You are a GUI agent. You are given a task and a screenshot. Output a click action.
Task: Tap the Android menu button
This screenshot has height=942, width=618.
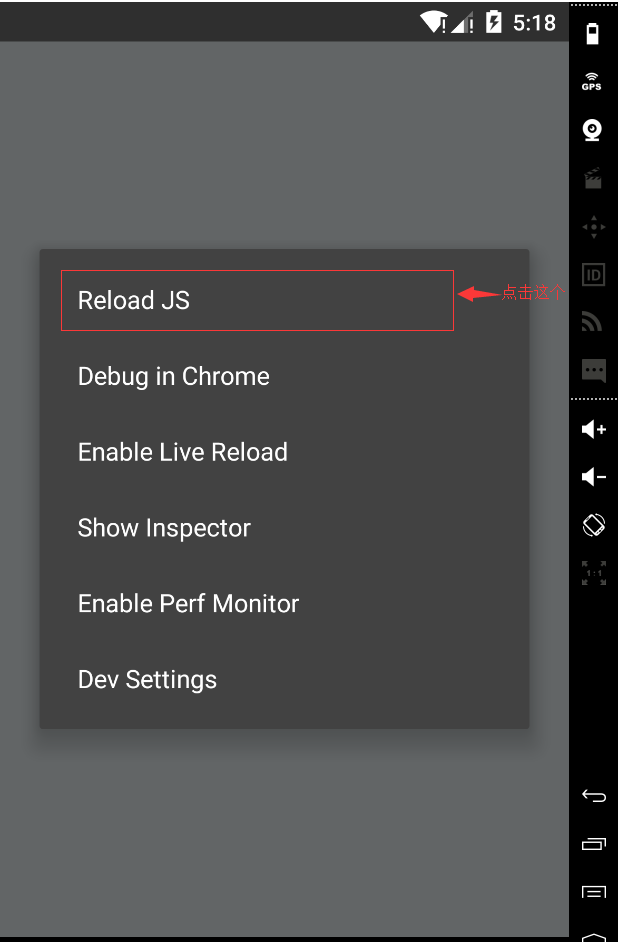[x=594, y=892]
